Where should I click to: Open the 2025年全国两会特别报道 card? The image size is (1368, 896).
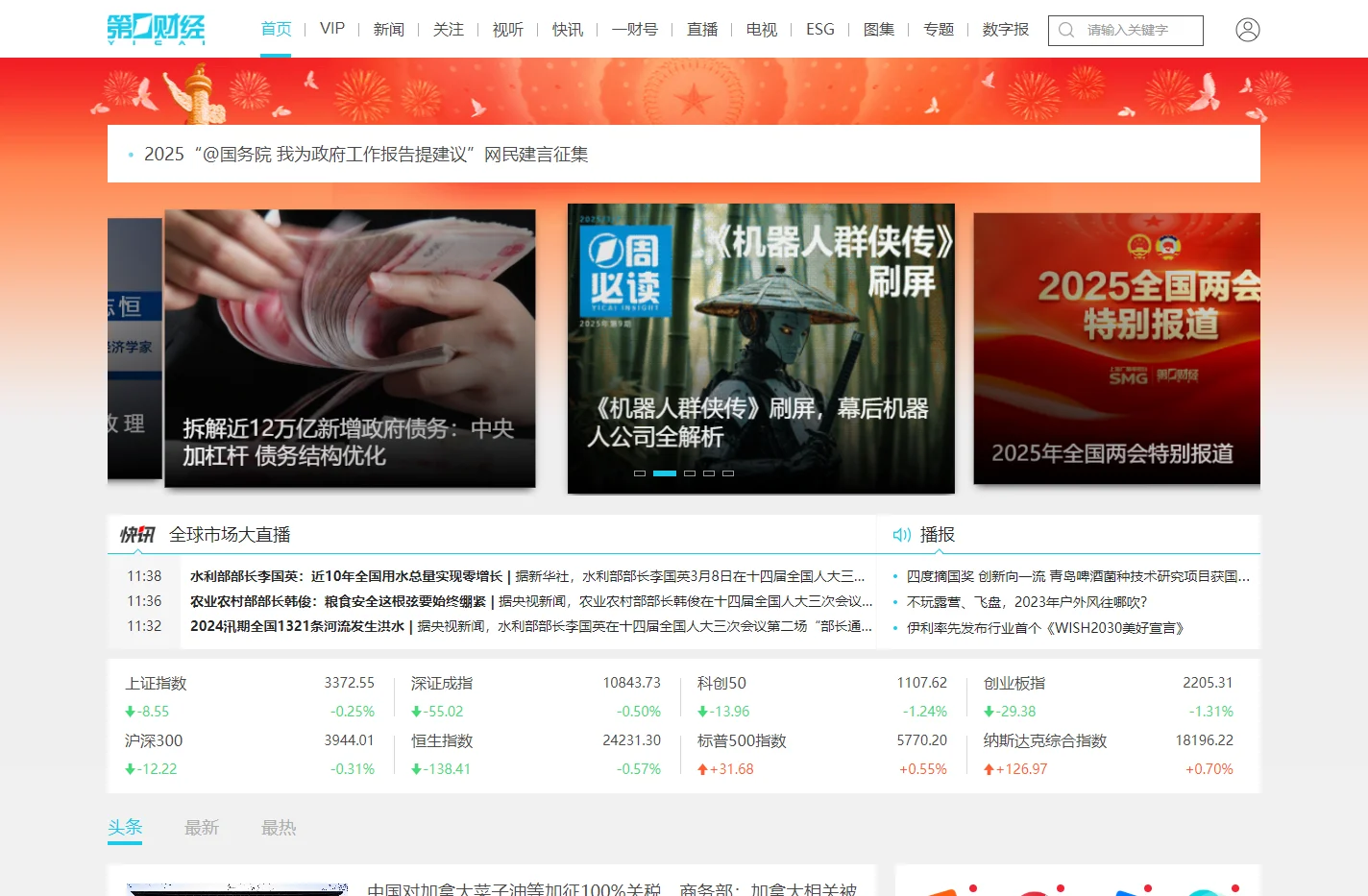point(1116,349)
